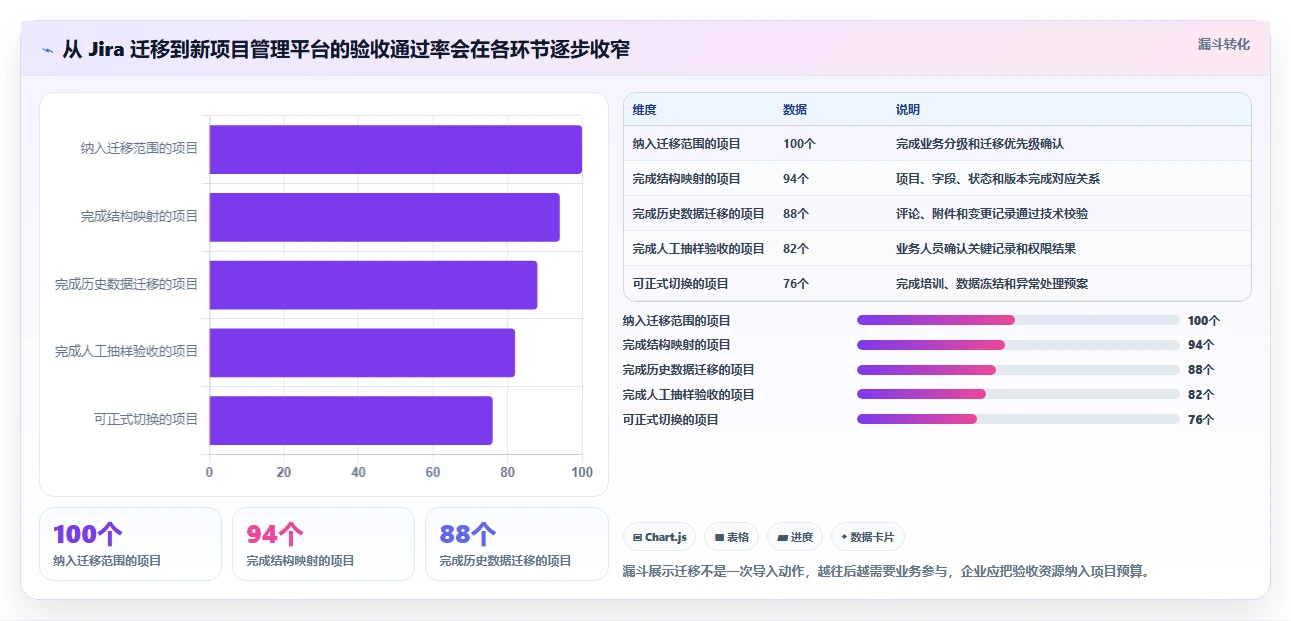
Task: Click table cell 可正式切换的项目 in 维度 column
Action: 681,284
